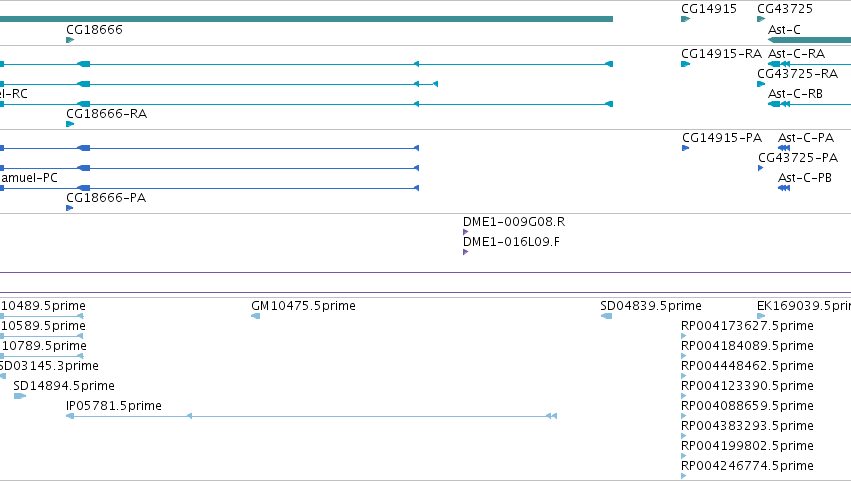Select the SD03145.3prime EST label
This screenshot has width=851, height=481.
click(x=49, y=366)
